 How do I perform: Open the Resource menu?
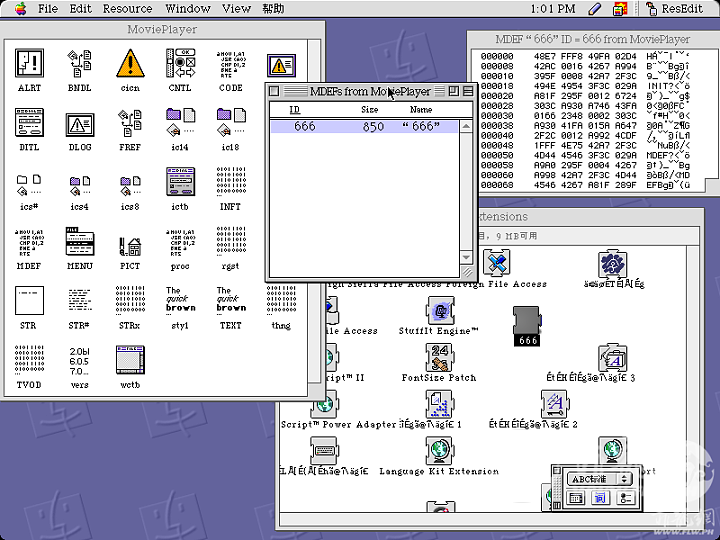point(127,9)
